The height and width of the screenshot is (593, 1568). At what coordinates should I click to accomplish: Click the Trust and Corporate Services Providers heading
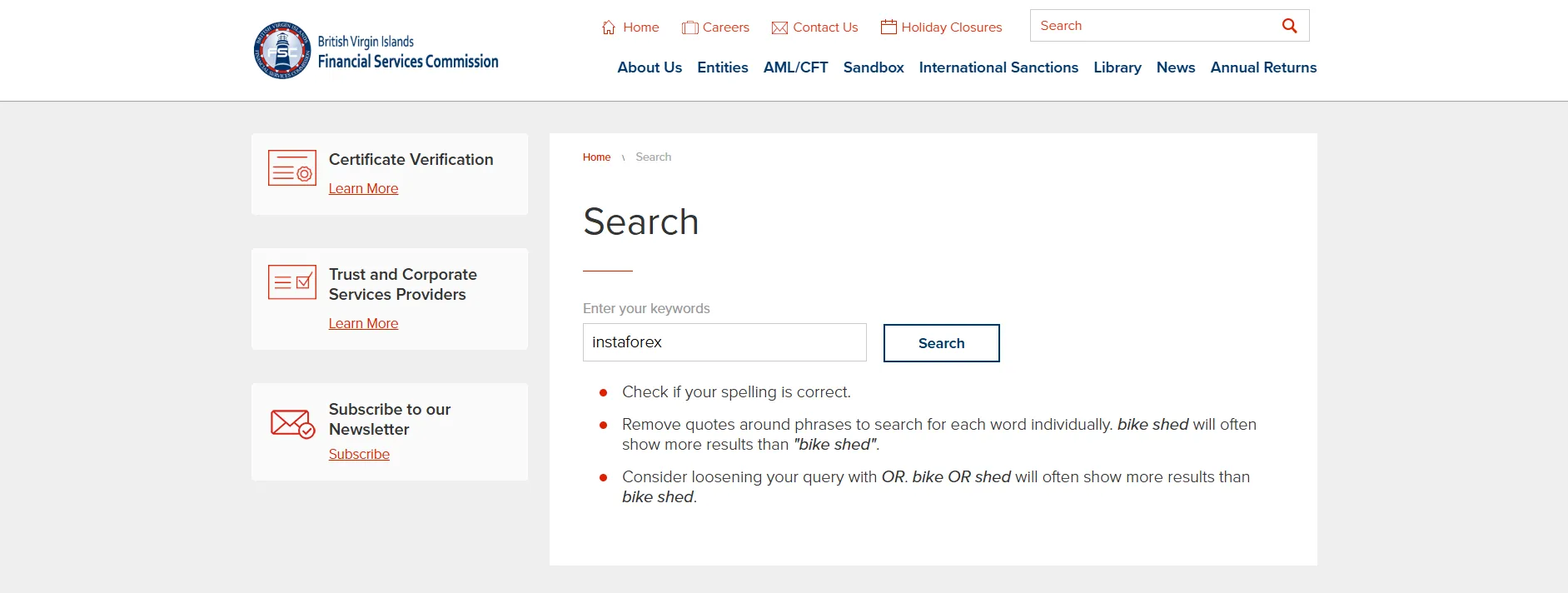[403, 284]
